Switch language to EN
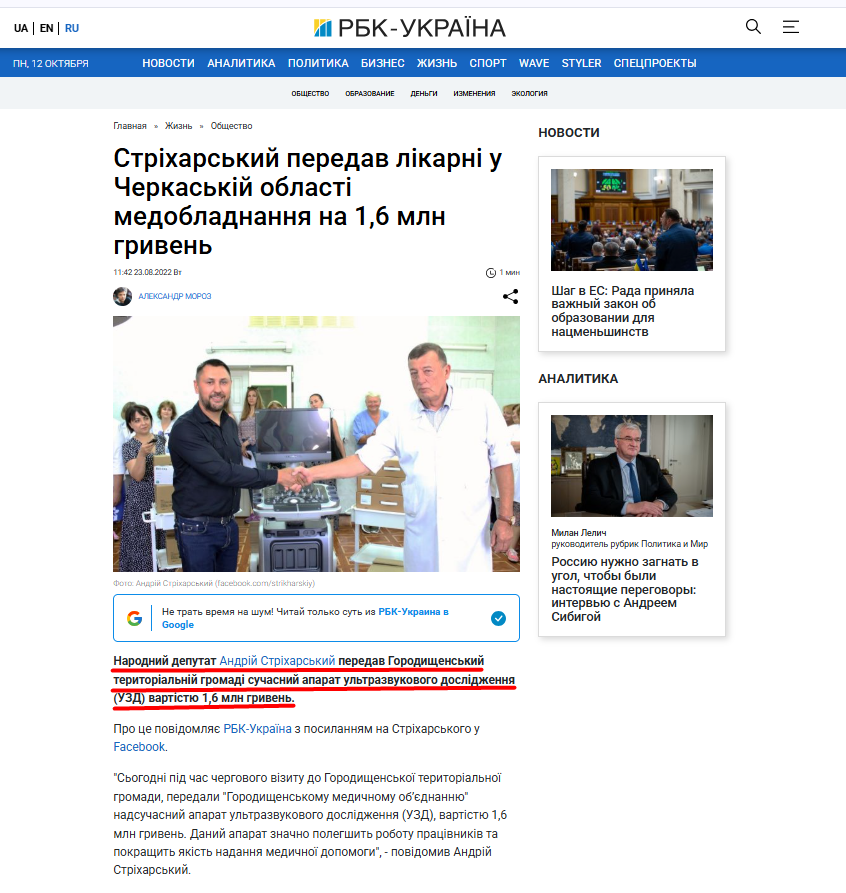 pos(46,28)
